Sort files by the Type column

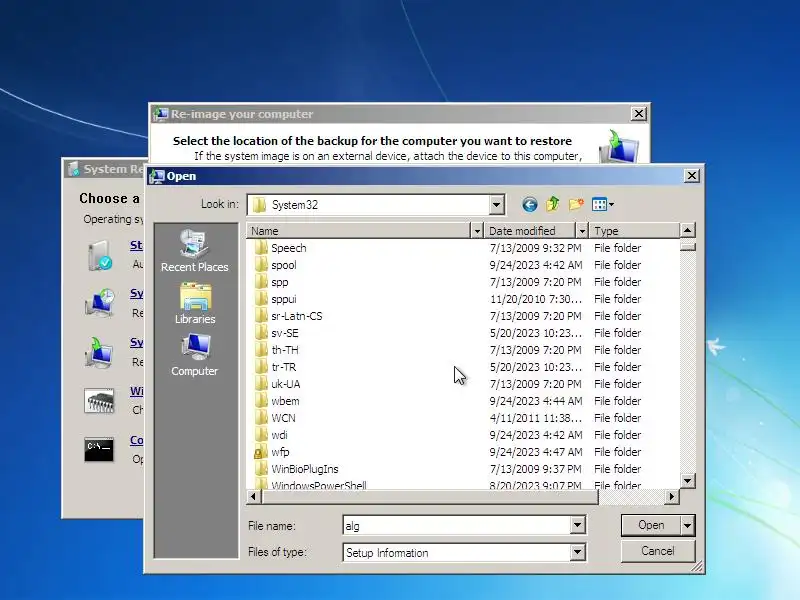coord(634,231)
